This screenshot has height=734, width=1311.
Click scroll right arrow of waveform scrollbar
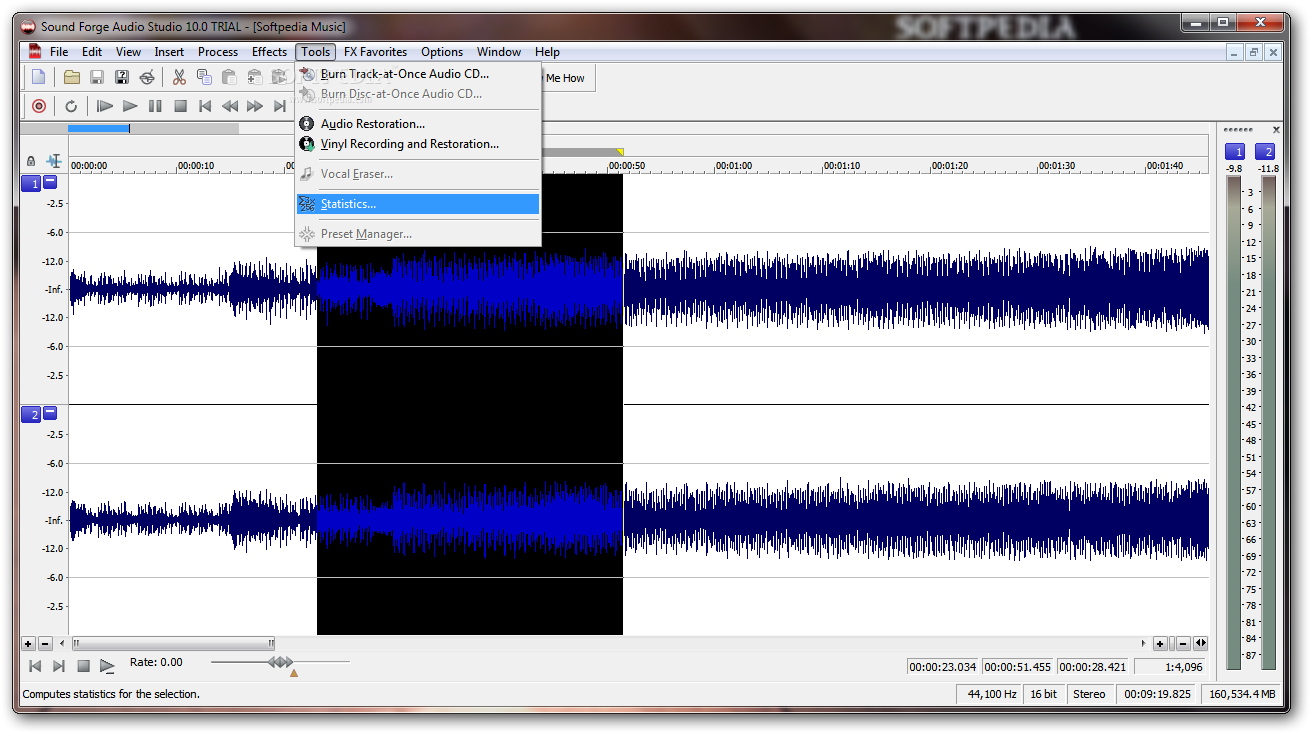tap(1144, 644)
